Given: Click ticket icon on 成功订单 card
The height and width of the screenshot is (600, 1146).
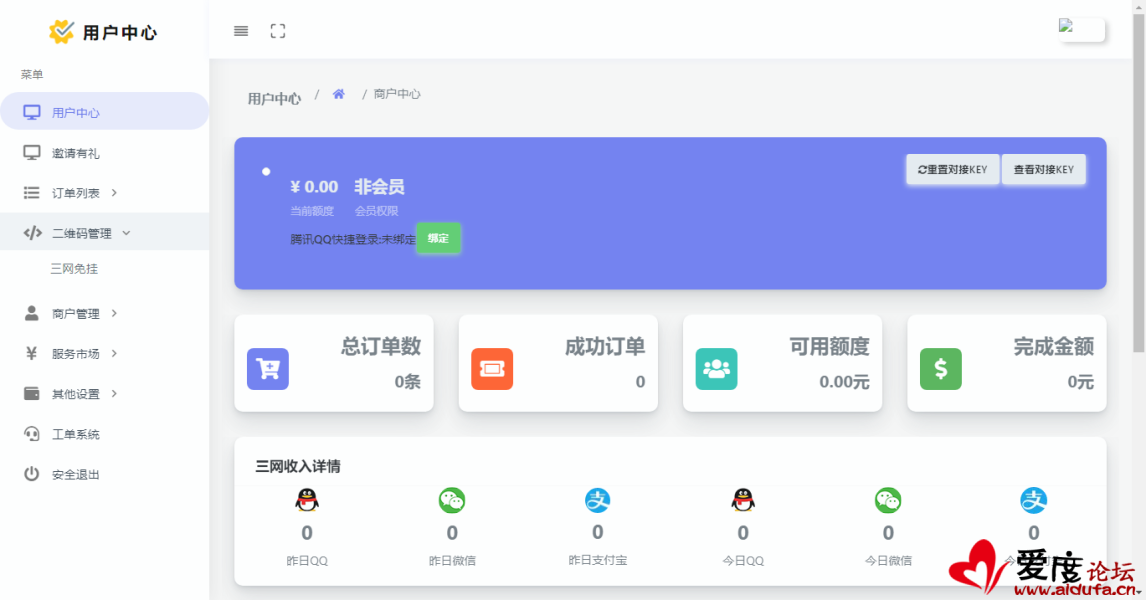Looking at the screenshot, I should click(x=492, y=369).
